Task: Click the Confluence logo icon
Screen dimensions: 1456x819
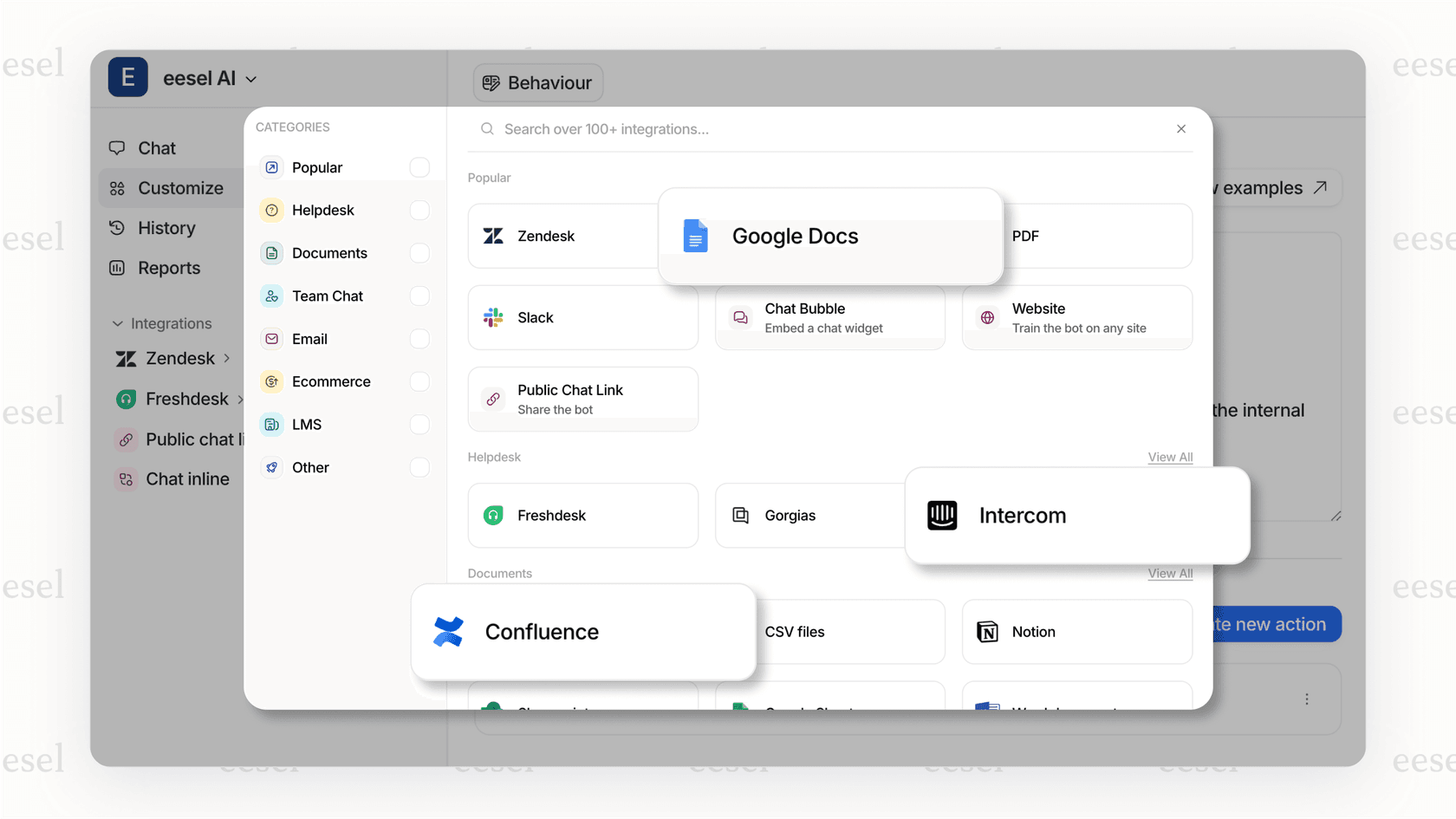Action: [448, 632]
